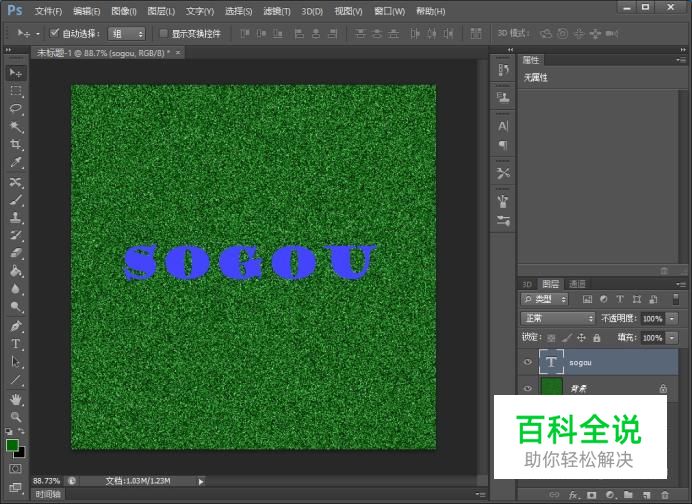This screenshot has height=504, width=692.
Task: Open the Filter menu
Action: tap(277, 11)
